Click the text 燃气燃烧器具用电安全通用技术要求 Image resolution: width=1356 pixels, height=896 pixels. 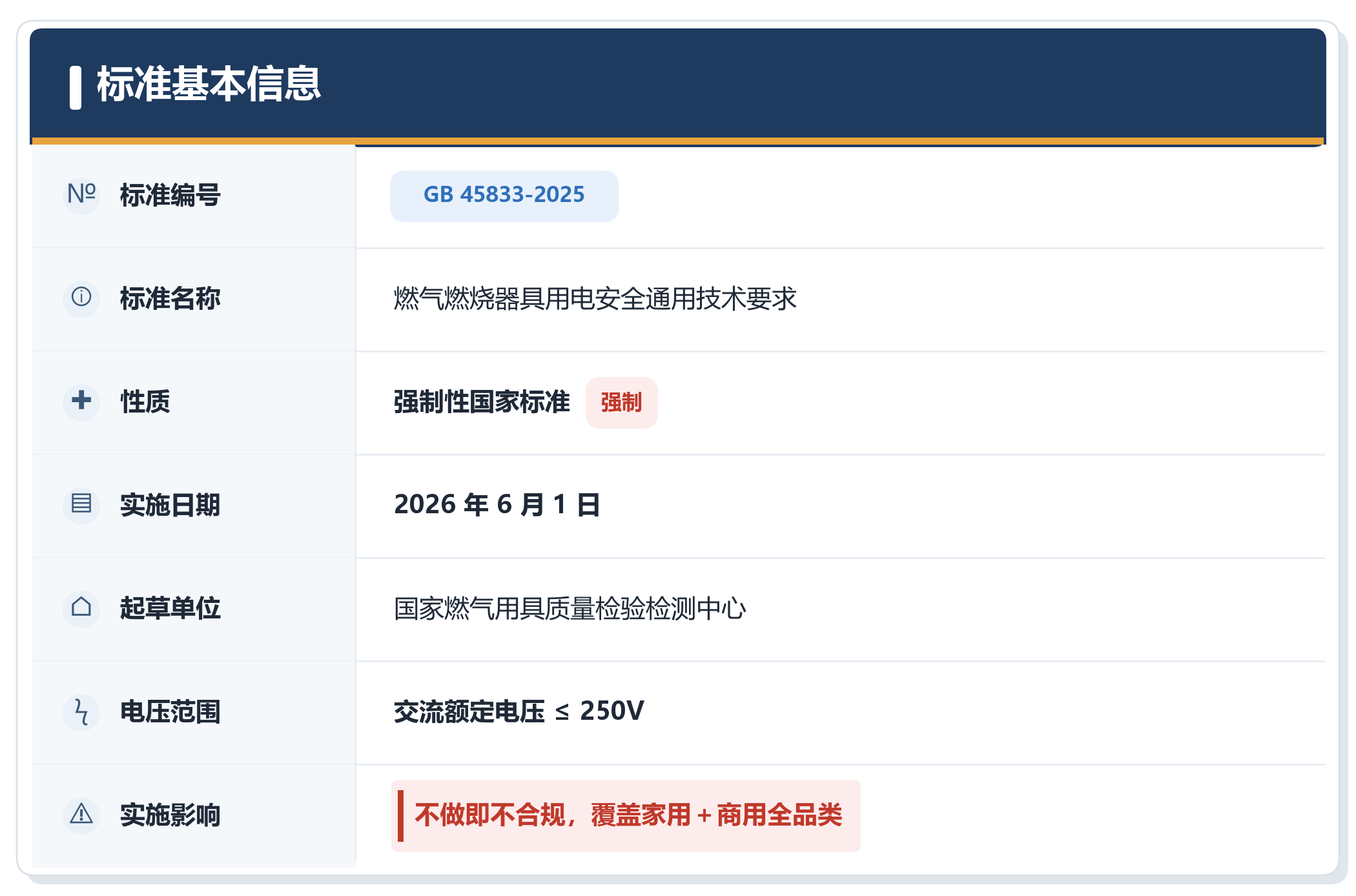[595, 299]
